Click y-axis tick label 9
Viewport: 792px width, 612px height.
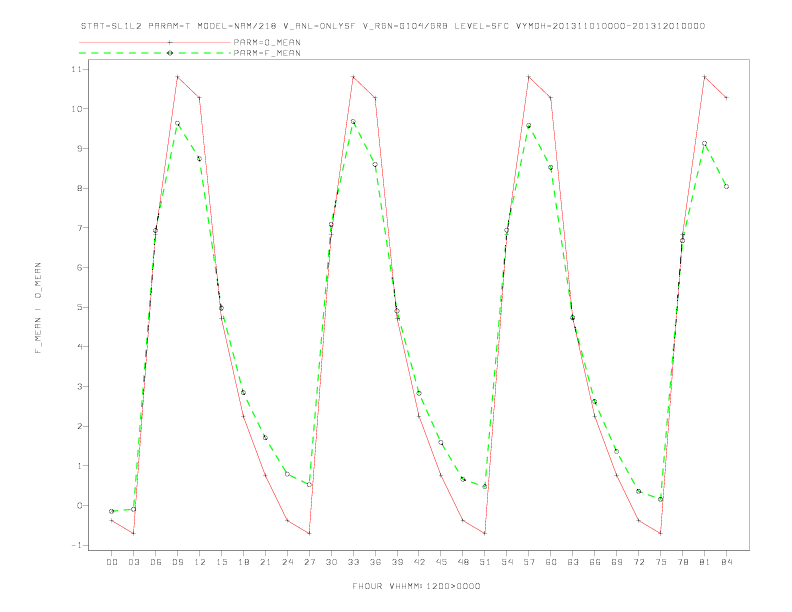point(80,148)
